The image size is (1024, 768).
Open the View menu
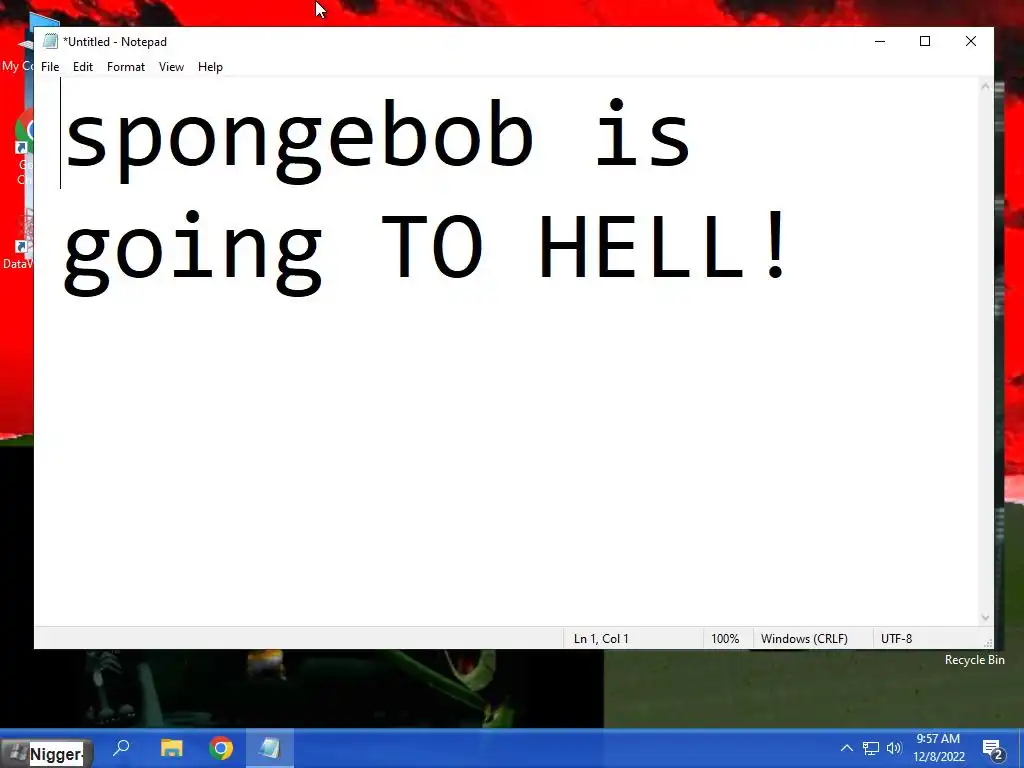171,67
